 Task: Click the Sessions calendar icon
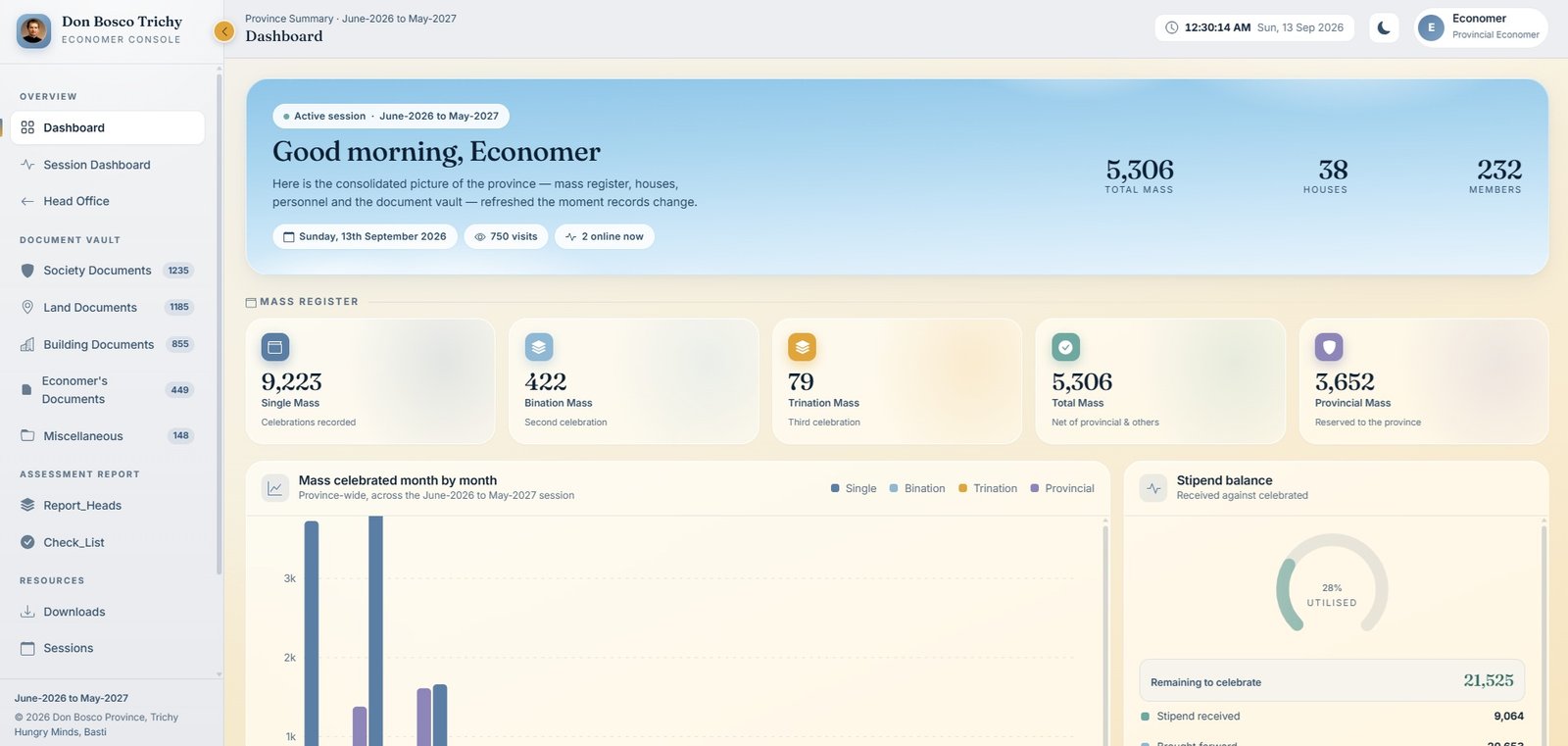27,648
